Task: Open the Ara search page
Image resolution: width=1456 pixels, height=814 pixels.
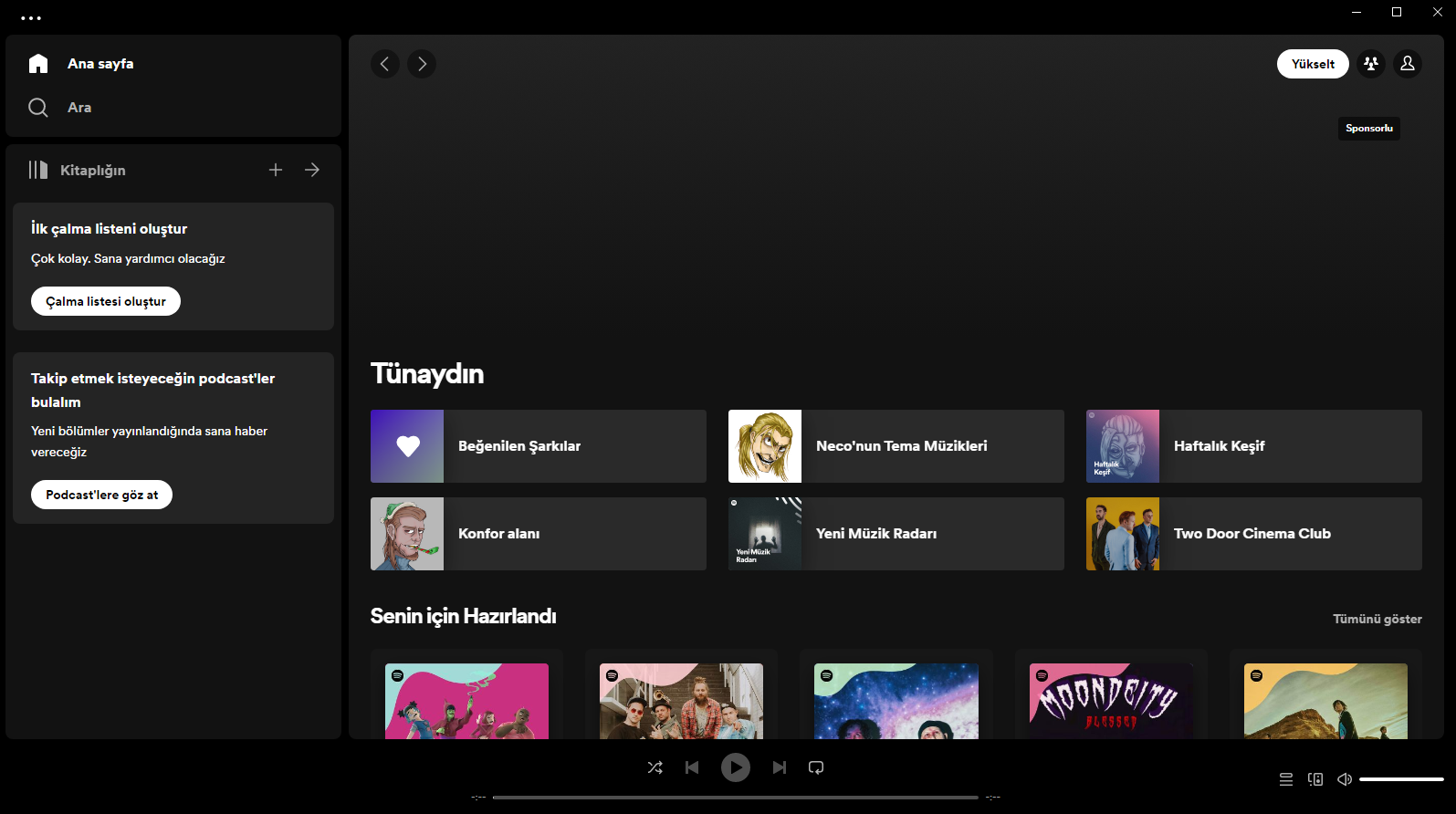Action: (79, 108)
